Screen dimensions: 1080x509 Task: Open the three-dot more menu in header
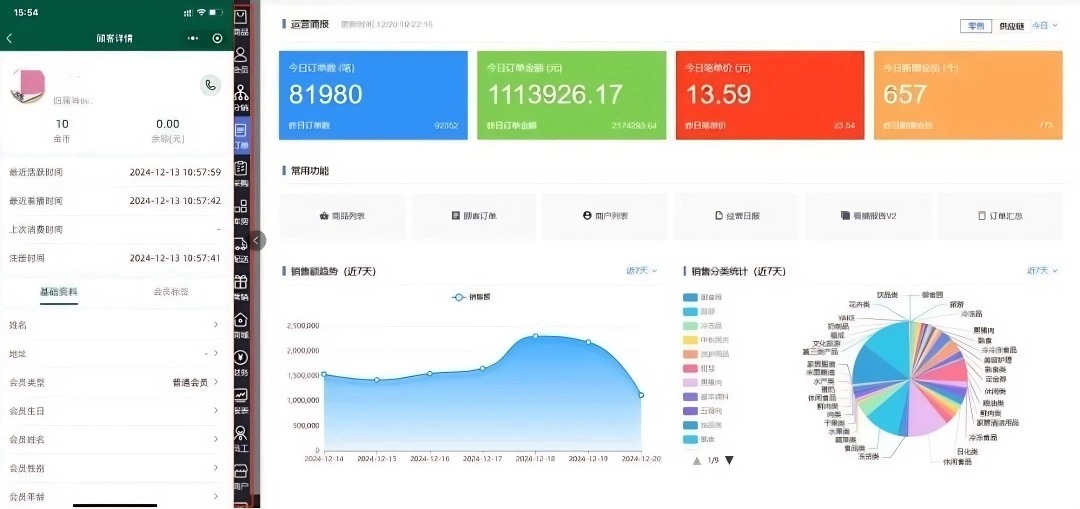click(193, 38)
